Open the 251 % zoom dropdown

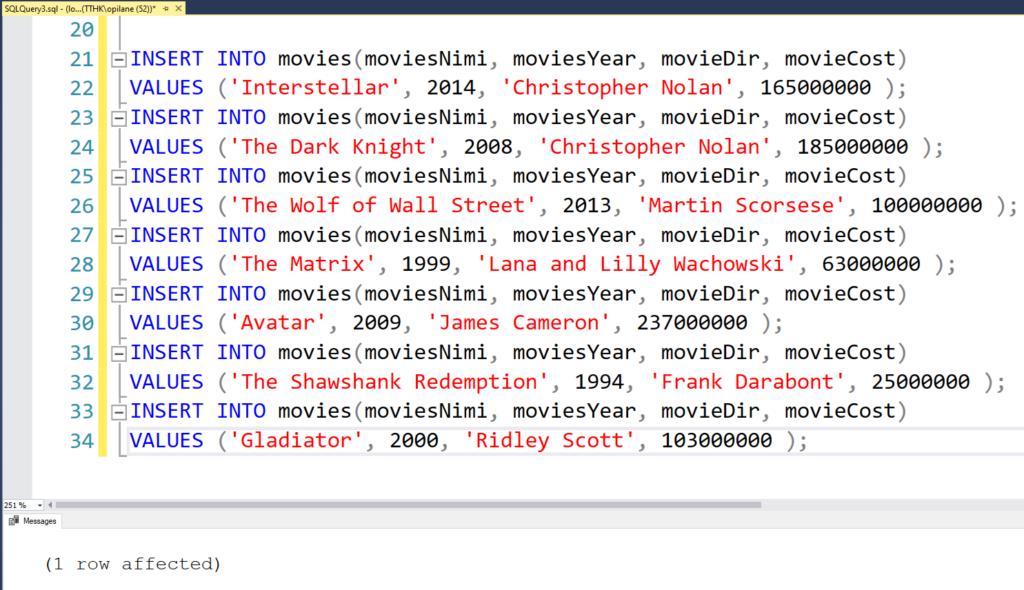39,506
